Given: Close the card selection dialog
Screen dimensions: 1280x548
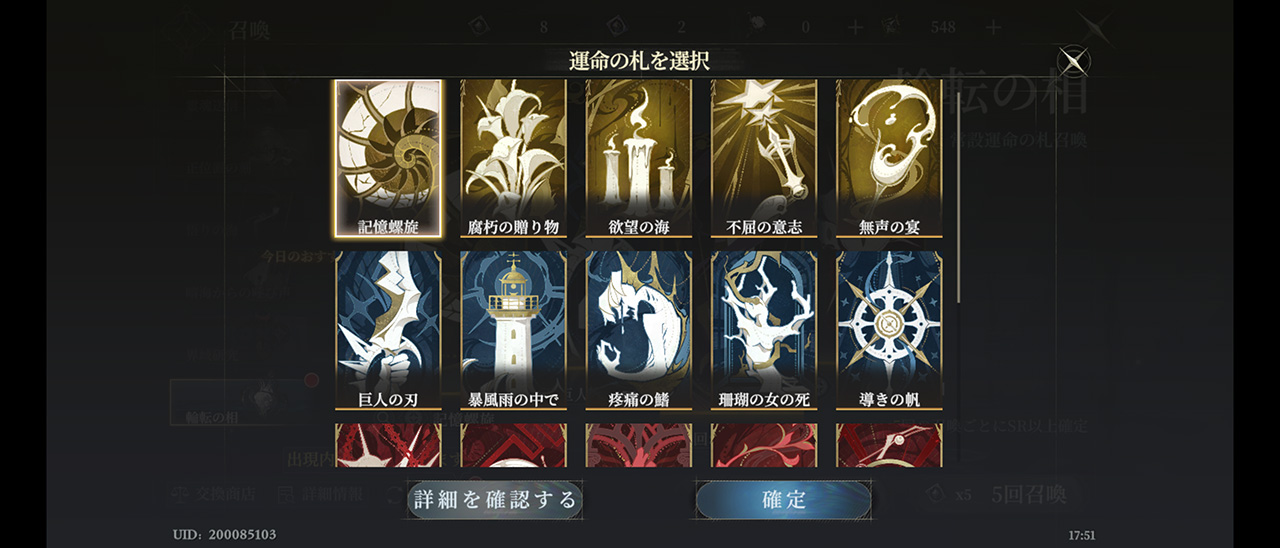Looking at the screenshot, I should tap(1073, 62).
